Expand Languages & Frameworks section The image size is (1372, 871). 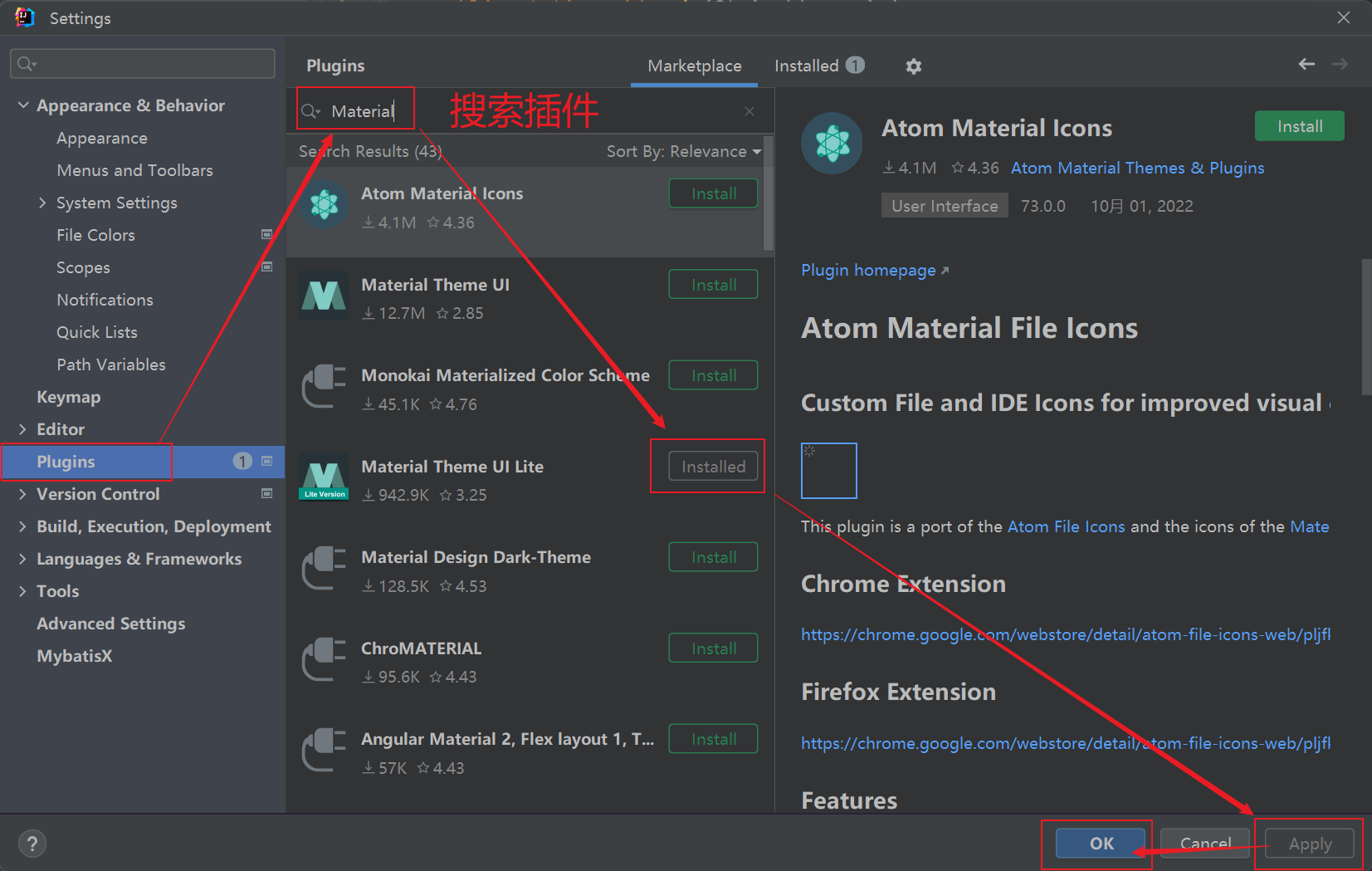pyautogui.click(x=22, y=559)
